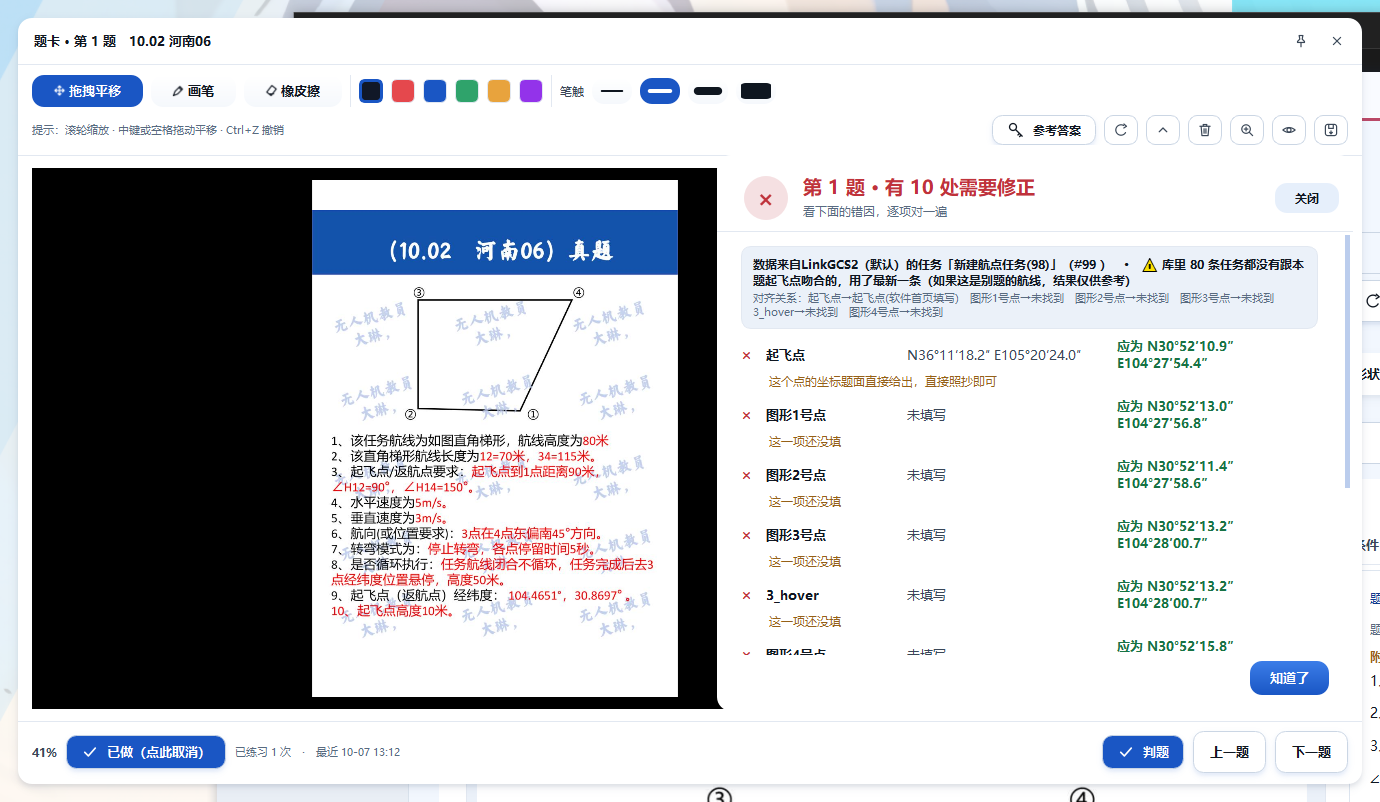Choose the thickest stroke width
This screenshot has height=802, width=1380.
[x=756, y=91]
